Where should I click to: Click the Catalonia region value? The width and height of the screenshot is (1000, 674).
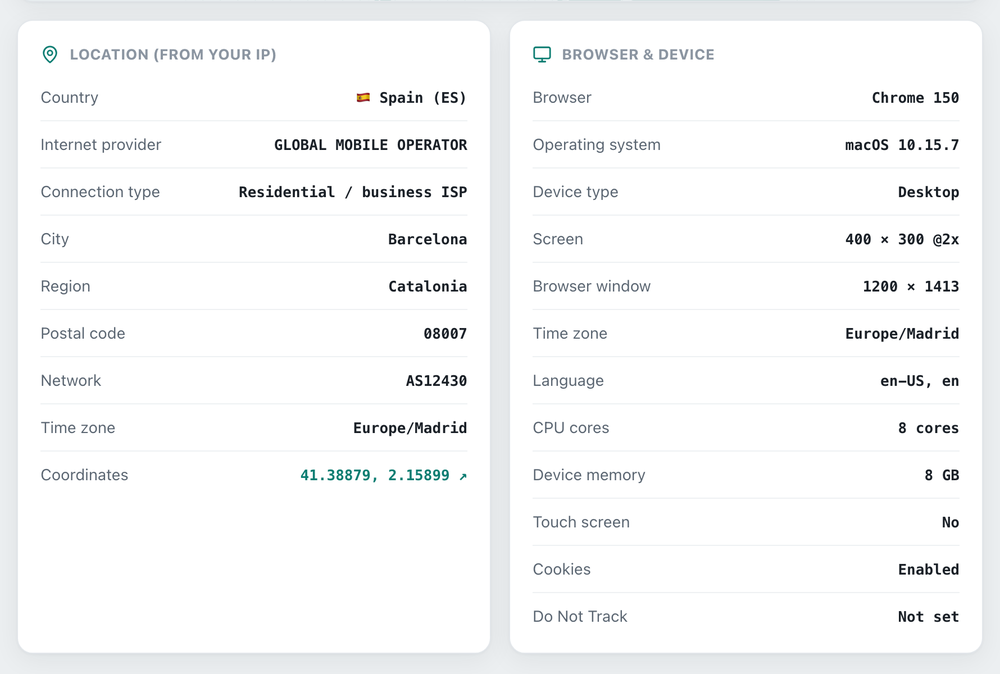(x=427, y=286)
